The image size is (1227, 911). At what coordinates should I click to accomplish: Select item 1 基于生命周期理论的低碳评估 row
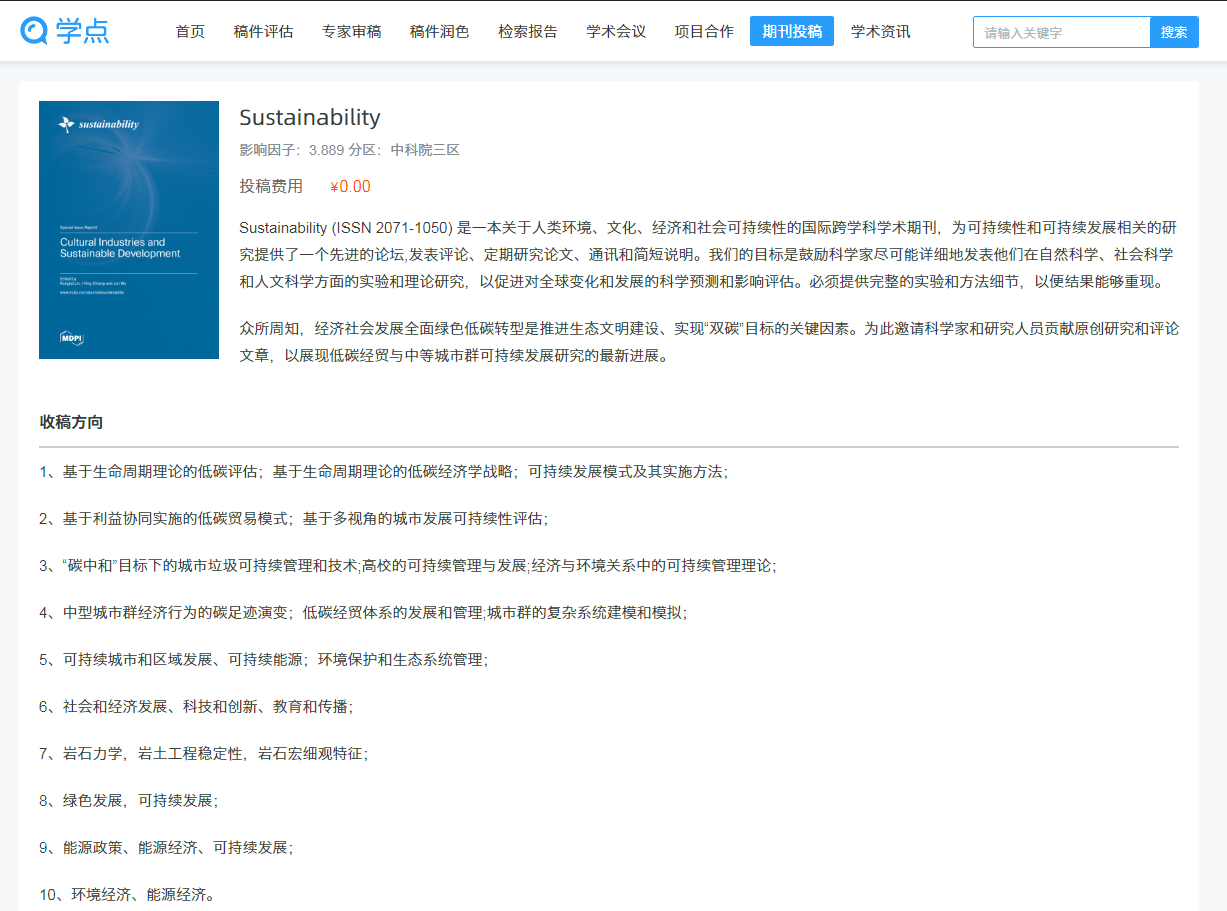(x=384, y=471)
